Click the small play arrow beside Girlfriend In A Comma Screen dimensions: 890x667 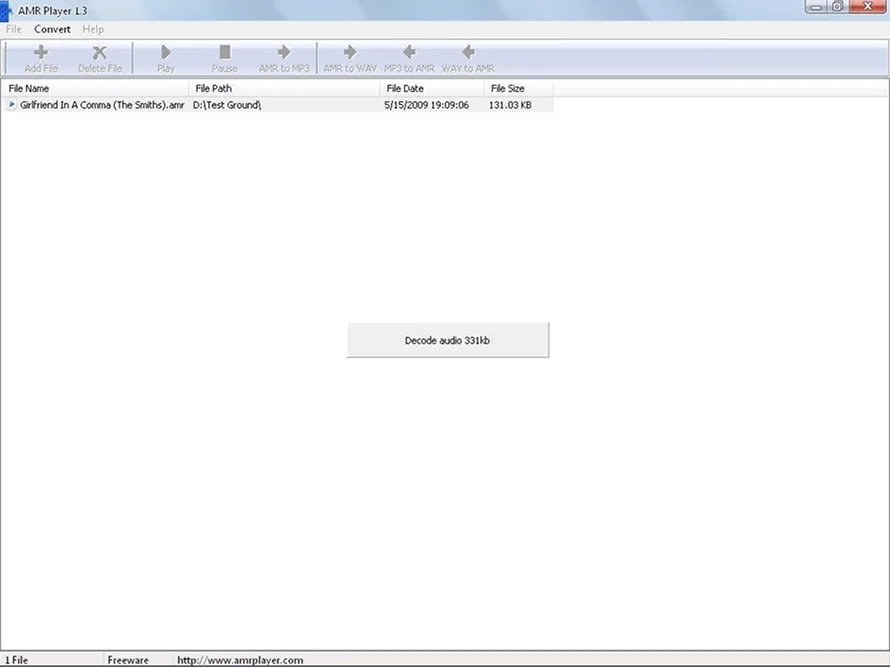tap(12, 104)
